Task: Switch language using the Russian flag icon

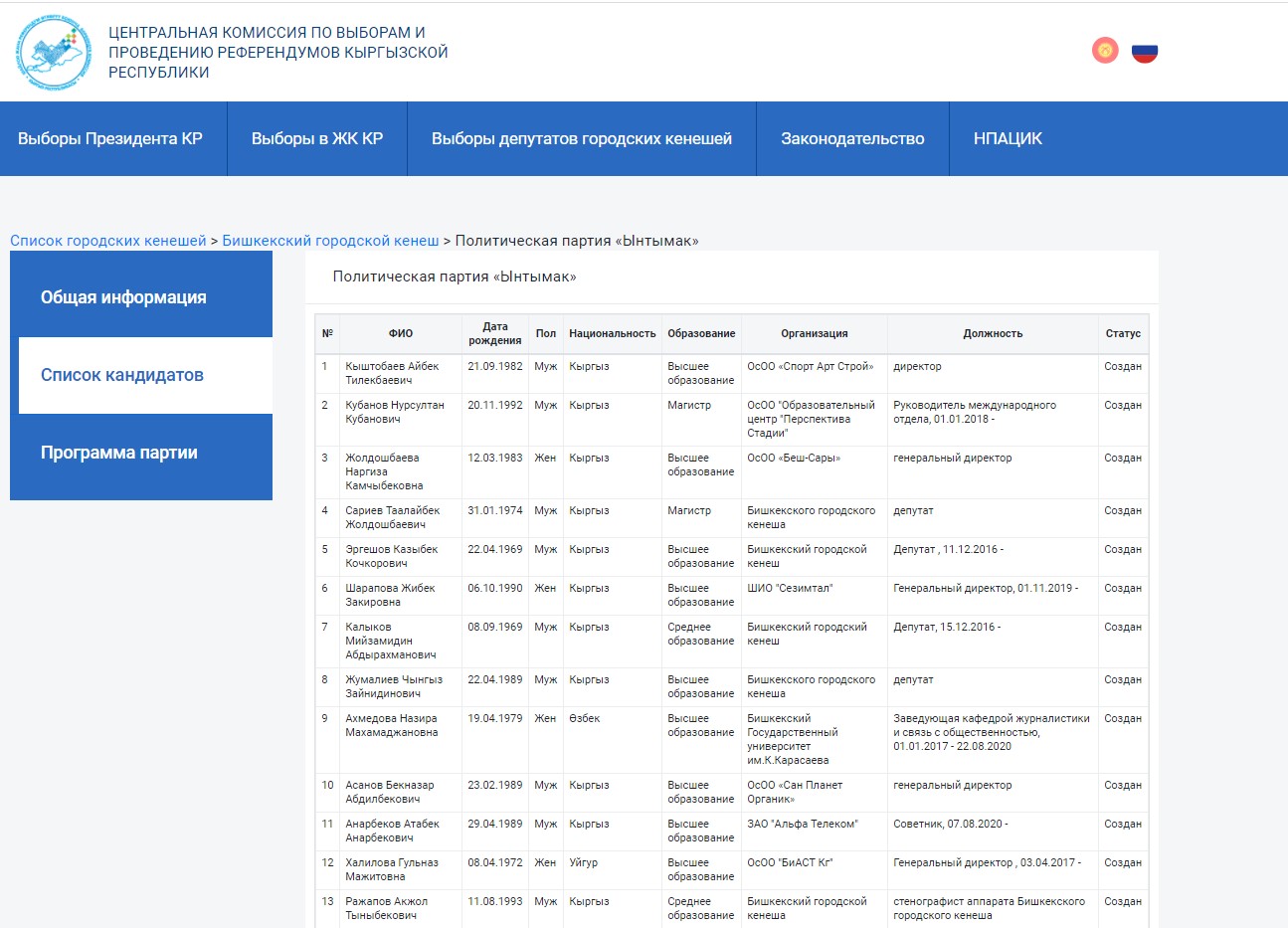Action: 1145,51
